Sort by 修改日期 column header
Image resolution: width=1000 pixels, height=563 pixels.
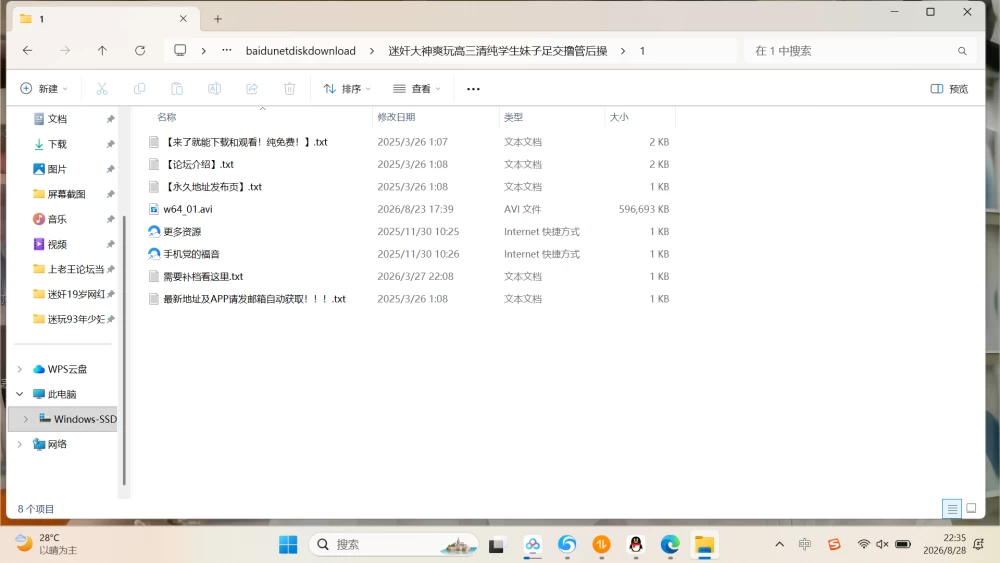coord(396,117)
